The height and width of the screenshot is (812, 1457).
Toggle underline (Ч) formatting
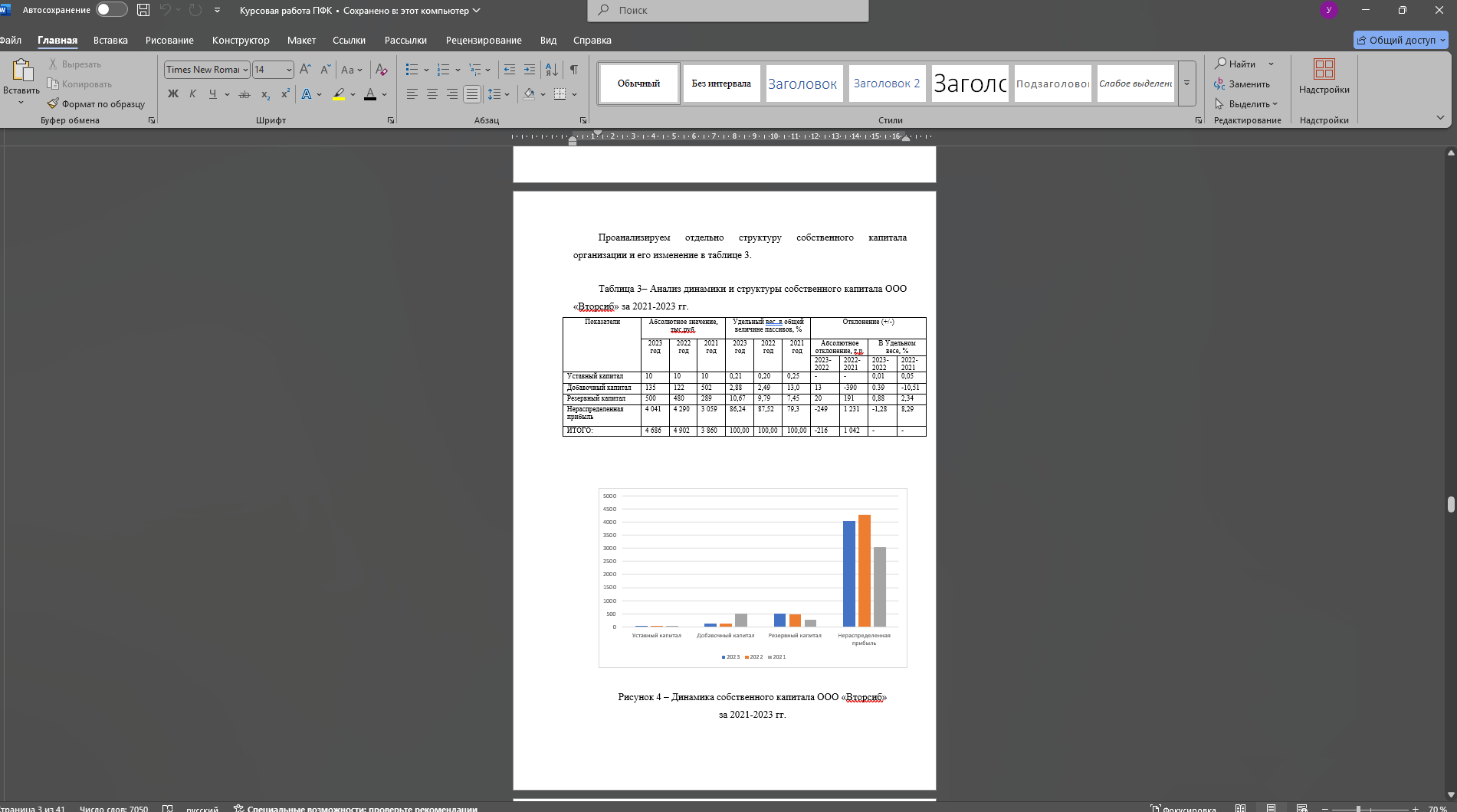[x=212, y=94]
